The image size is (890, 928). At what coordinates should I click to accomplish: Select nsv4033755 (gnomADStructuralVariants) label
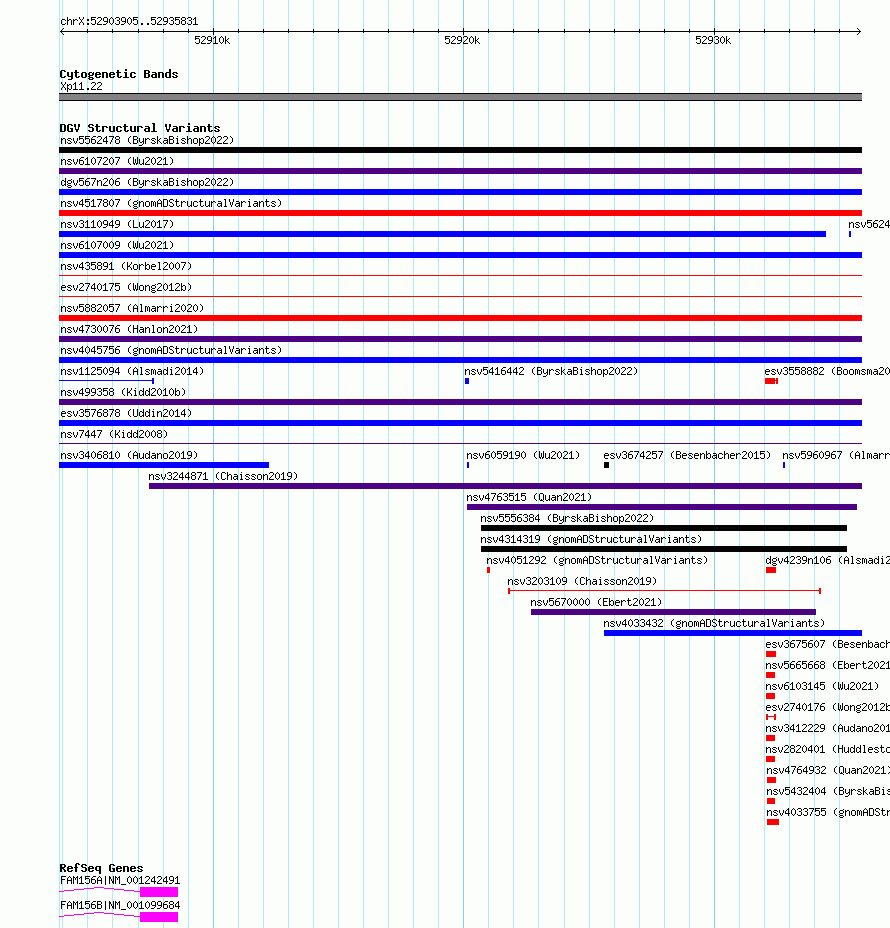coord(828,813)
